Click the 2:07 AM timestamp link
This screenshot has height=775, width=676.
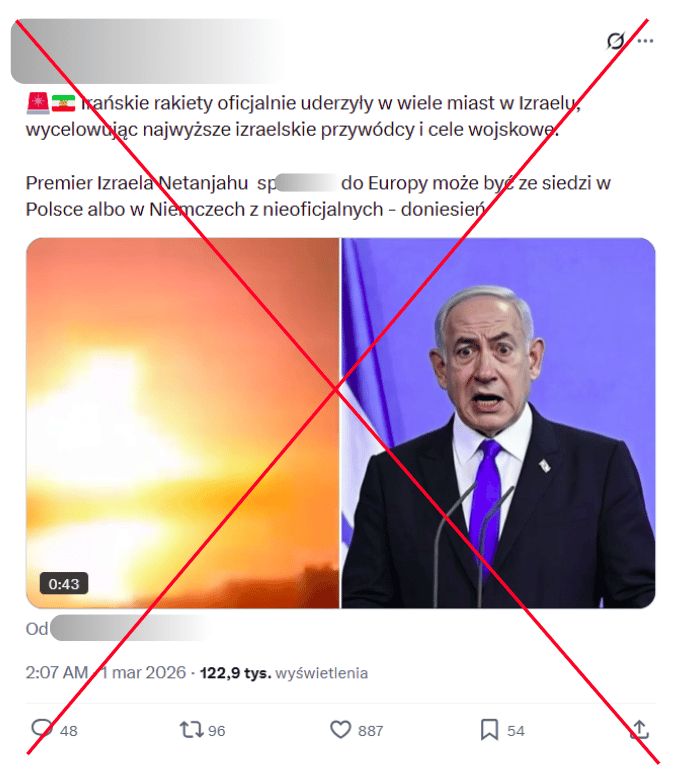[x=106, y=673]
